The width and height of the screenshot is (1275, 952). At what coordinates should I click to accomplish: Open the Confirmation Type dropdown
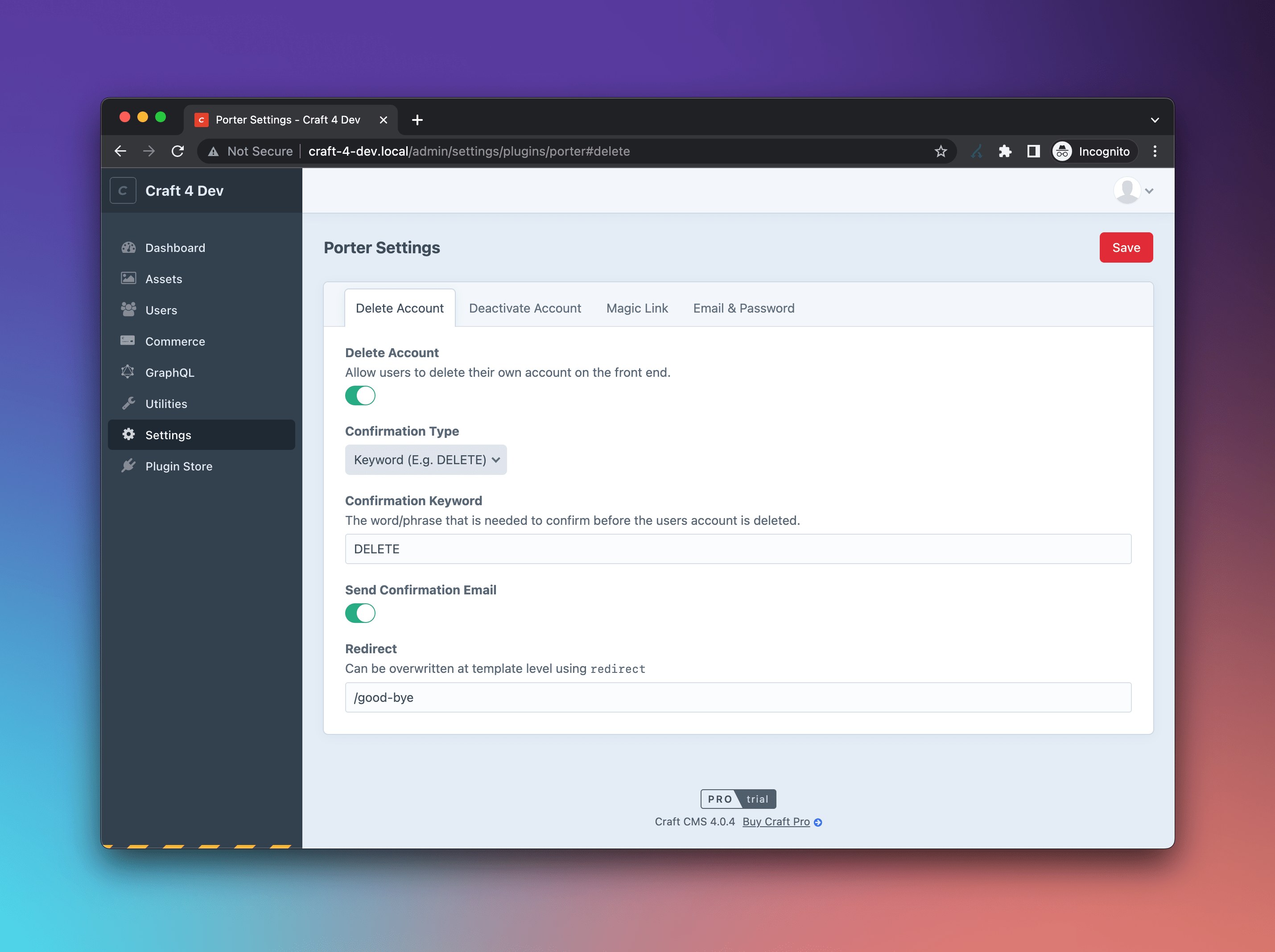pyautogui.click(x=426, y=460)
